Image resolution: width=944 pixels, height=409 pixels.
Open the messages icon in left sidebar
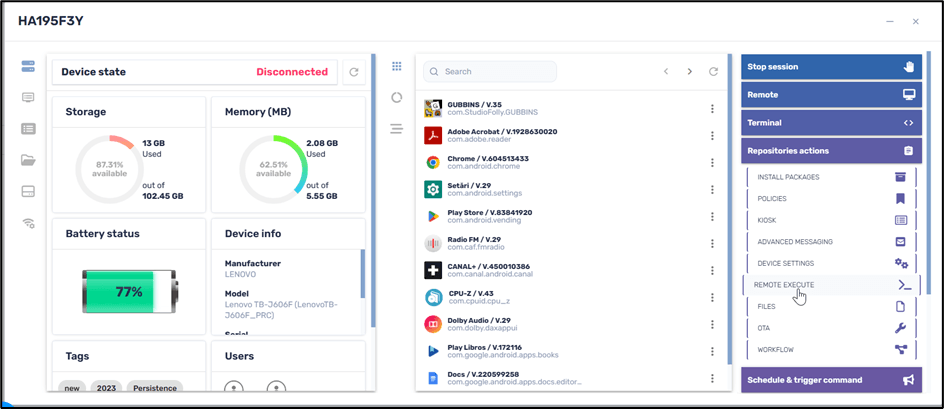click(28, 98)
